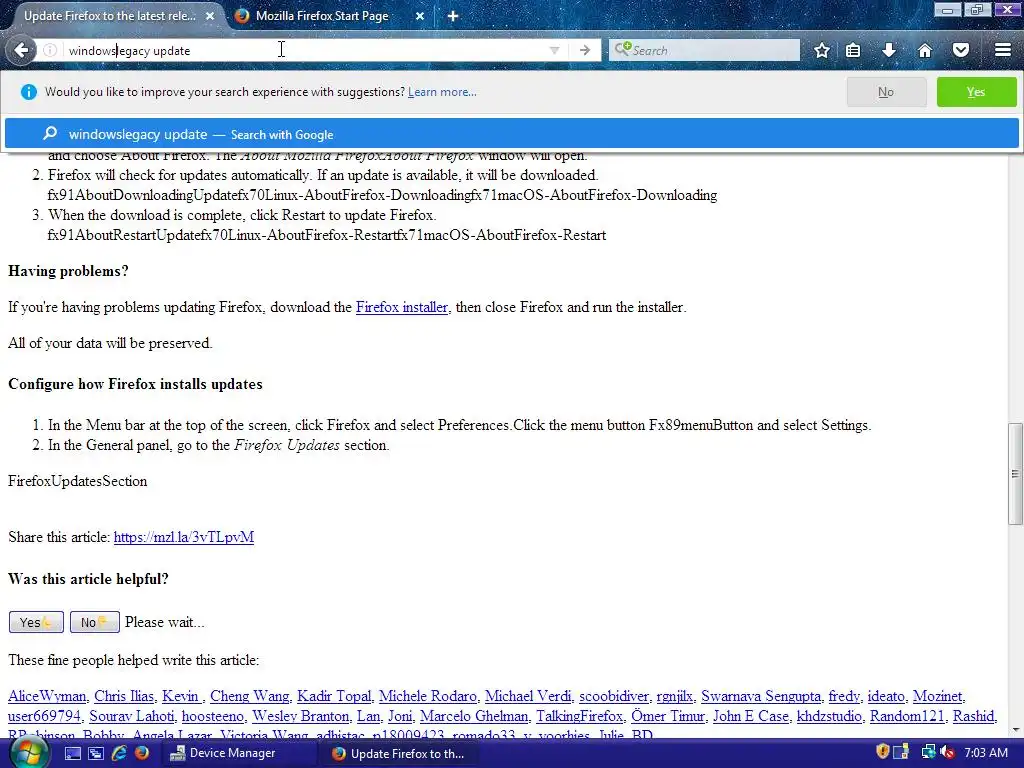Click the scrollbar down arrow

(x=1015, y=730)
